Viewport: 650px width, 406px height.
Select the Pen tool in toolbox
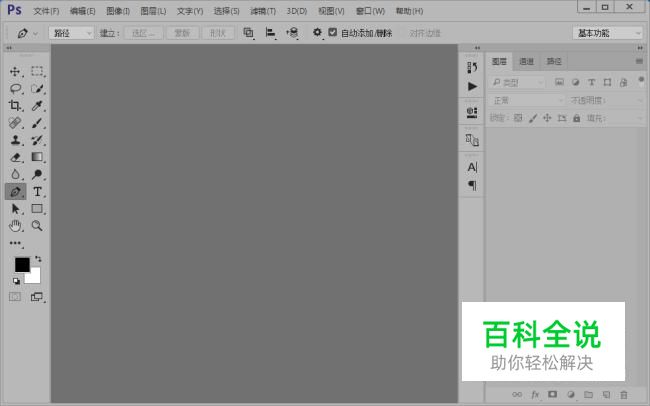point(15,192)
